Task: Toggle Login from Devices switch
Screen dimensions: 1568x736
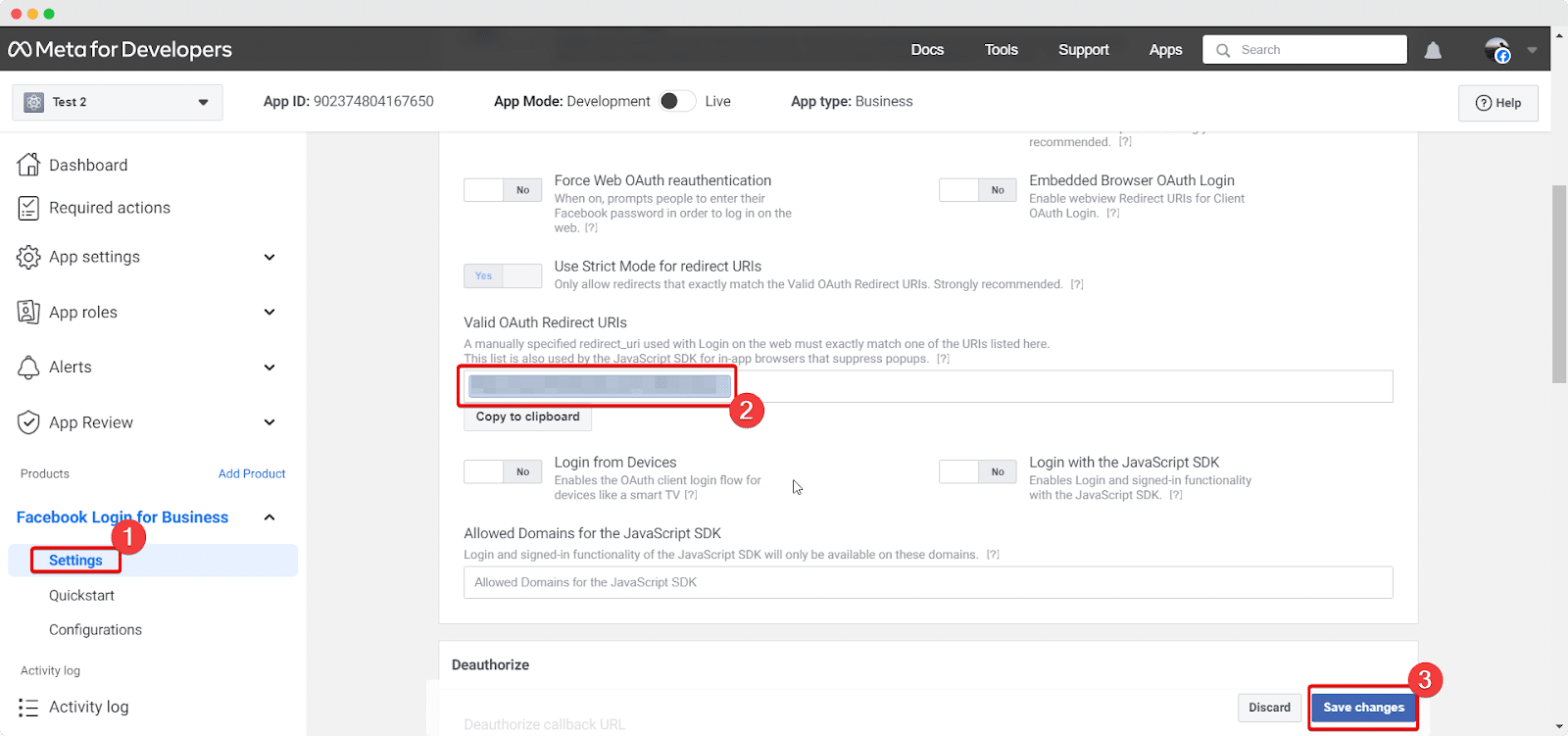Action: [x=503, y=471]
